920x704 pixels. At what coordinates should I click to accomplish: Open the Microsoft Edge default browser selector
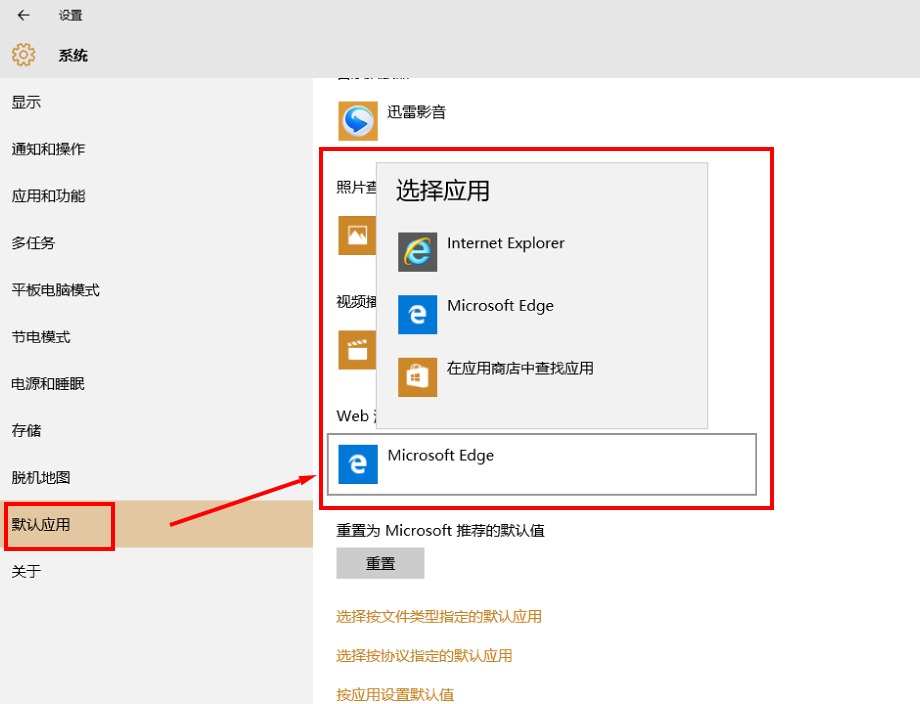pos(542,464)
